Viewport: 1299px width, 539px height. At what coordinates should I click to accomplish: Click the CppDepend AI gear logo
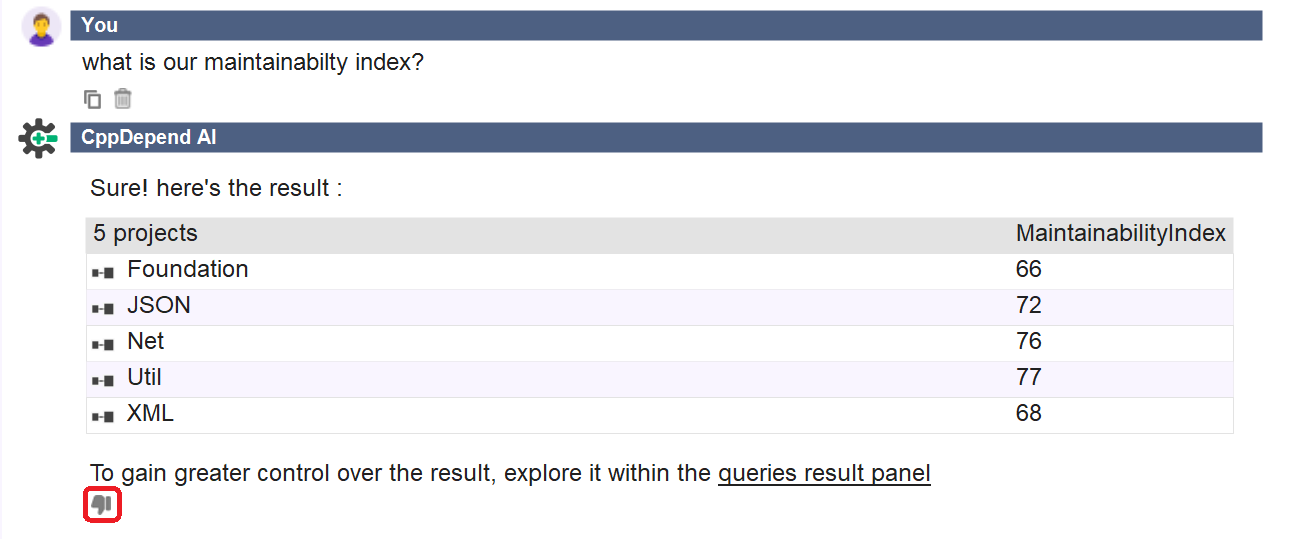(x=38, y=138)
